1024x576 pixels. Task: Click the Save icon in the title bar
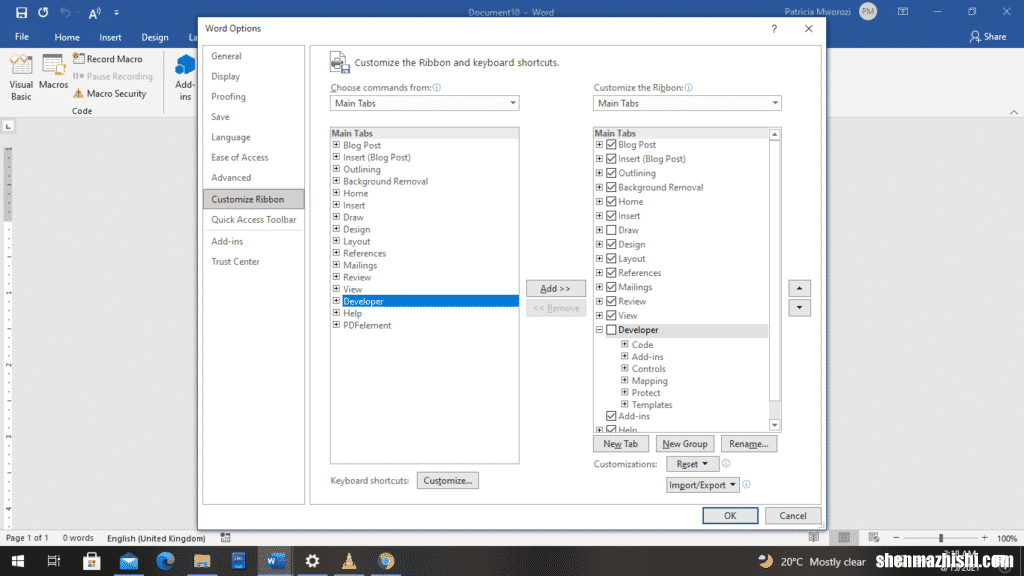click(x=22, y=12)
